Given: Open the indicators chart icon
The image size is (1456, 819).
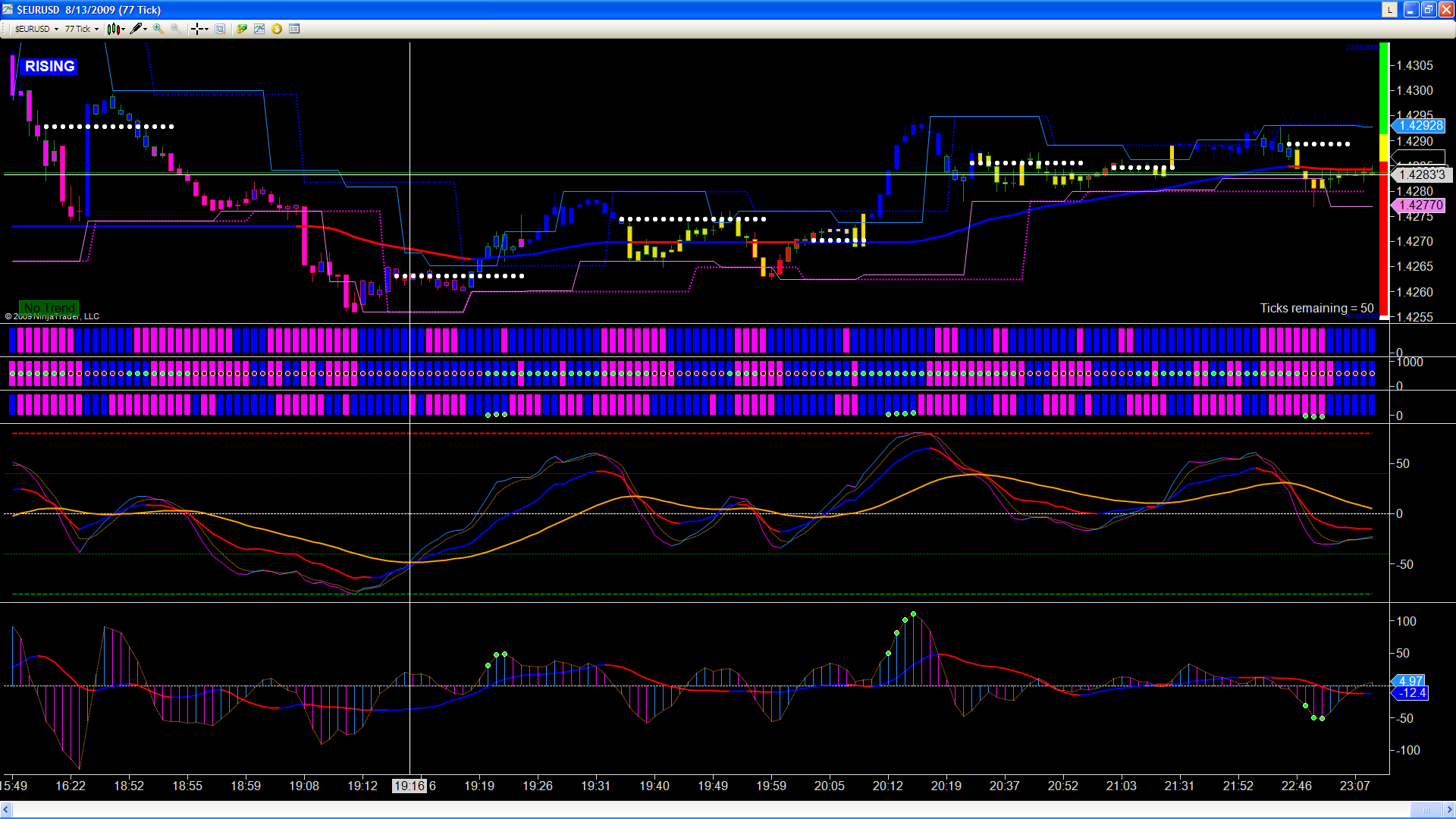Looking at the screenshot, I should pyautogui.click(x=259, y=29).
